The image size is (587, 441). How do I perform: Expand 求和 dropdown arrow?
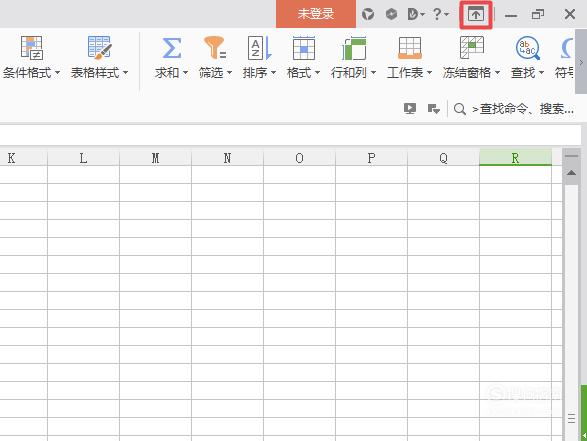[x=185, y=72]
